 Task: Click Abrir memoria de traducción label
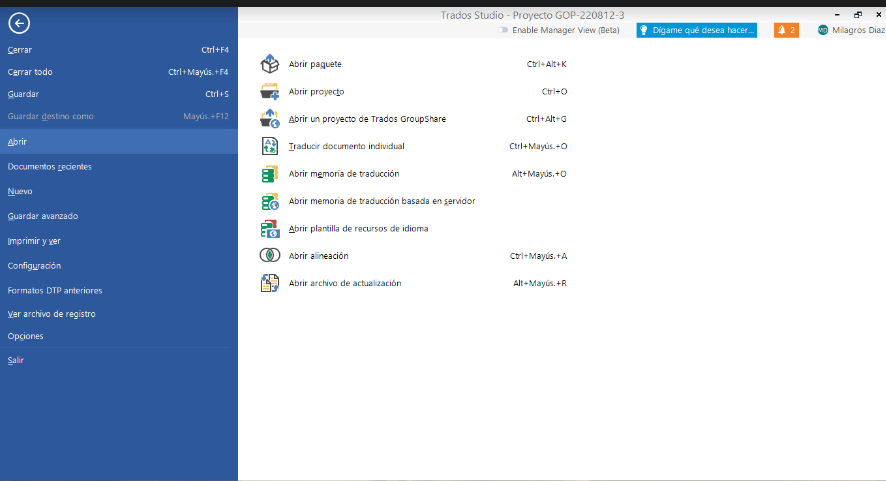point(344,174)
